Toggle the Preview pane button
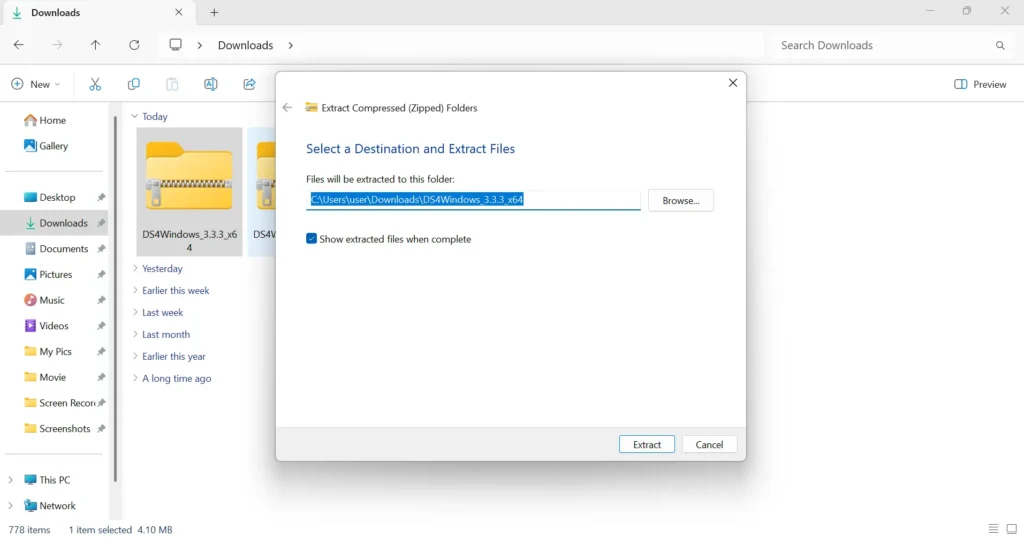 (980, 84)
